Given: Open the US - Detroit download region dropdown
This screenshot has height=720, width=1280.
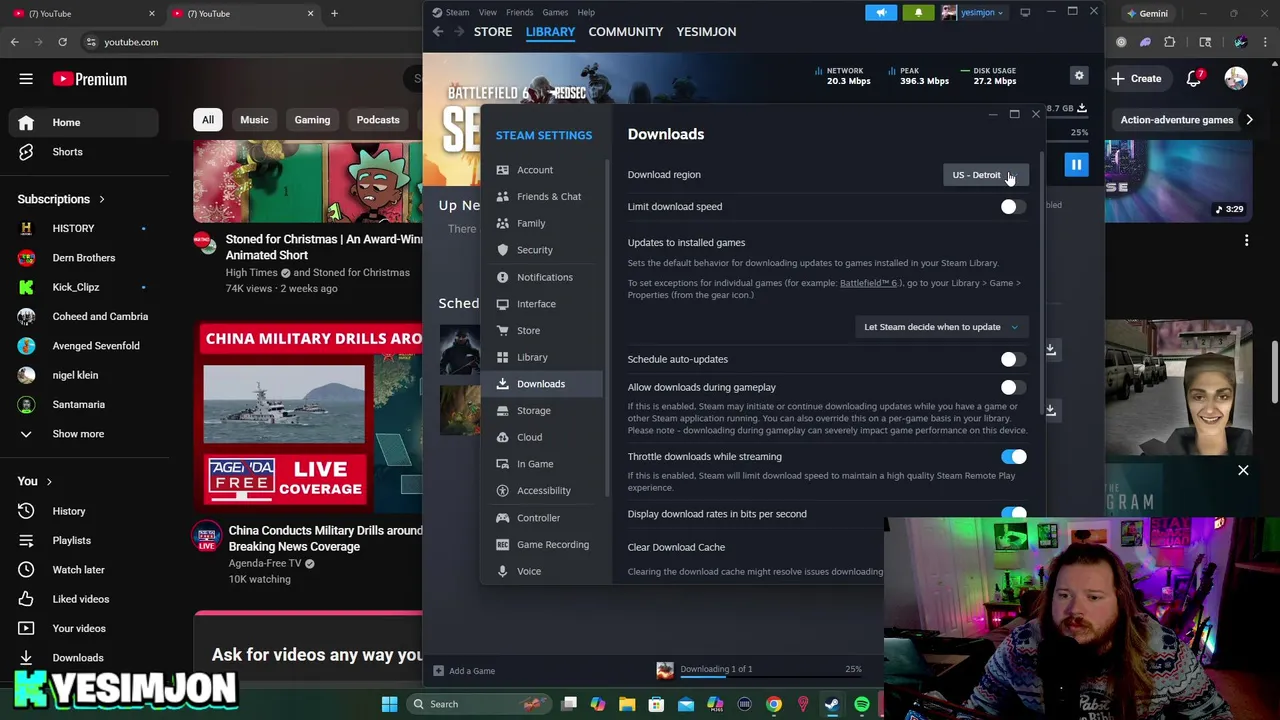Looking at the screenshot, I should click(x=985, y=175).
